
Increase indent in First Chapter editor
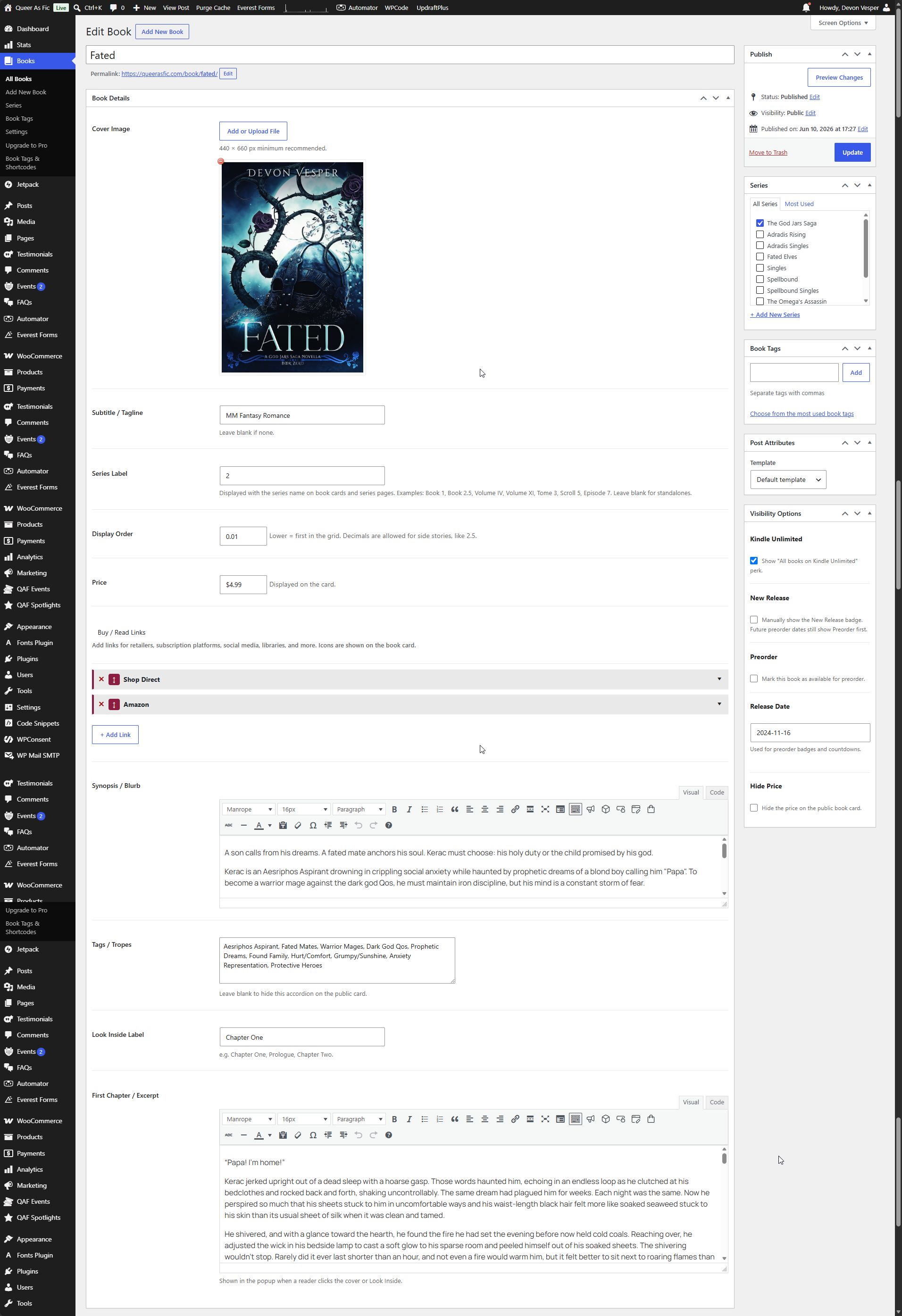point(343,1135)
